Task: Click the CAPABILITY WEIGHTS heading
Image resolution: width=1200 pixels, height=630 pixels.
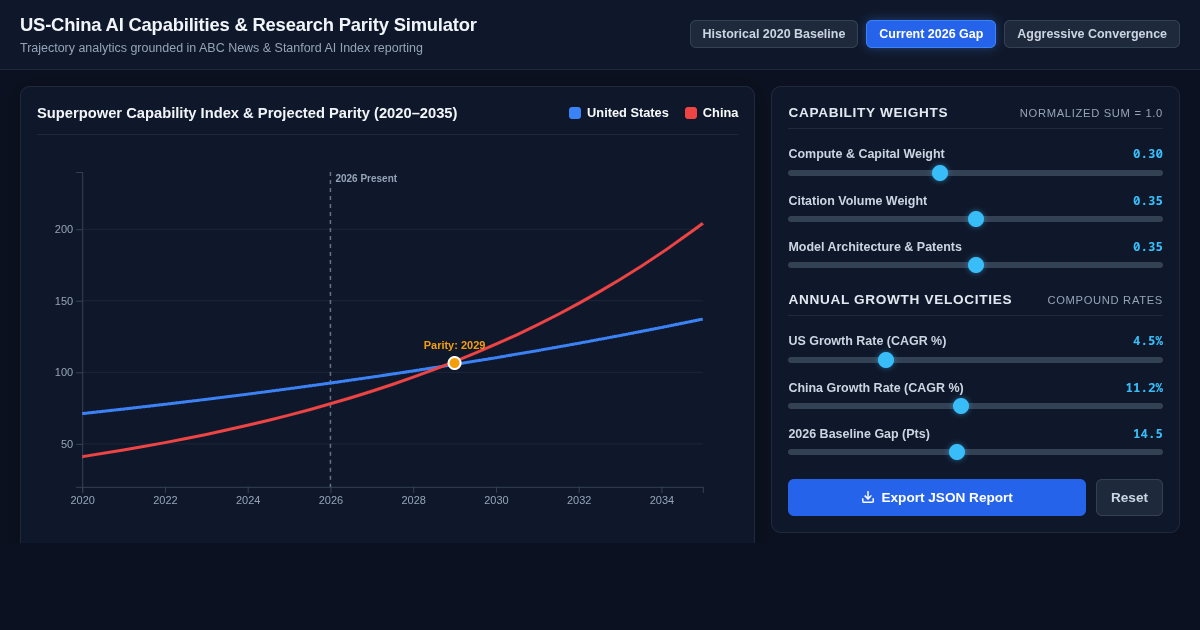Action: (868, 113)
